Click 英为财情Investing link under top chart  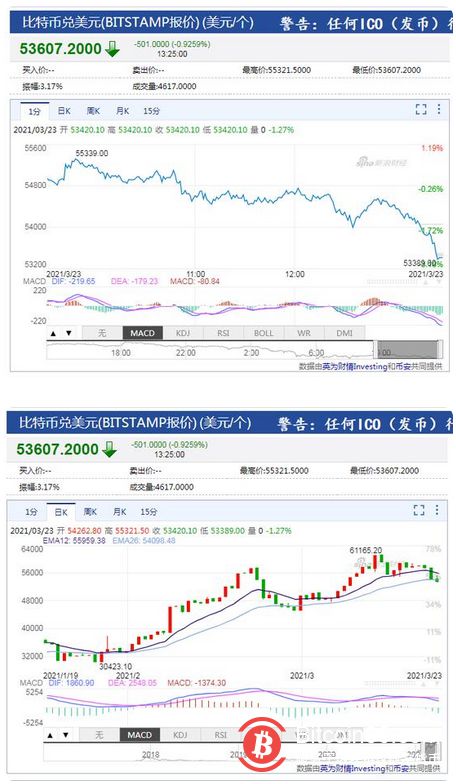[x=354, y=366]
